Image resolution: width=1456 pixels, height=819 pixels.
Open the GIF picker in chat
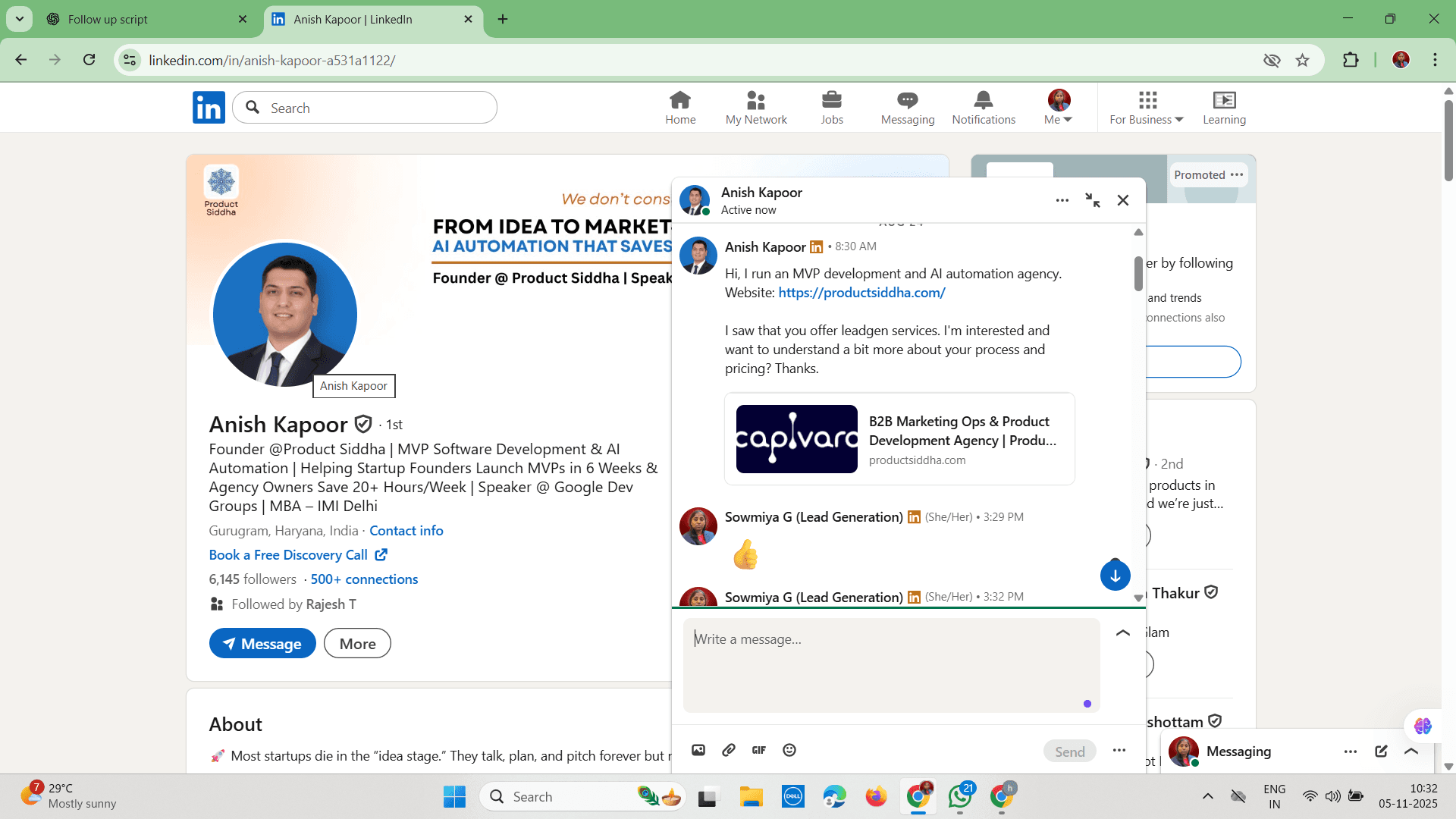(x=759, y=750)
